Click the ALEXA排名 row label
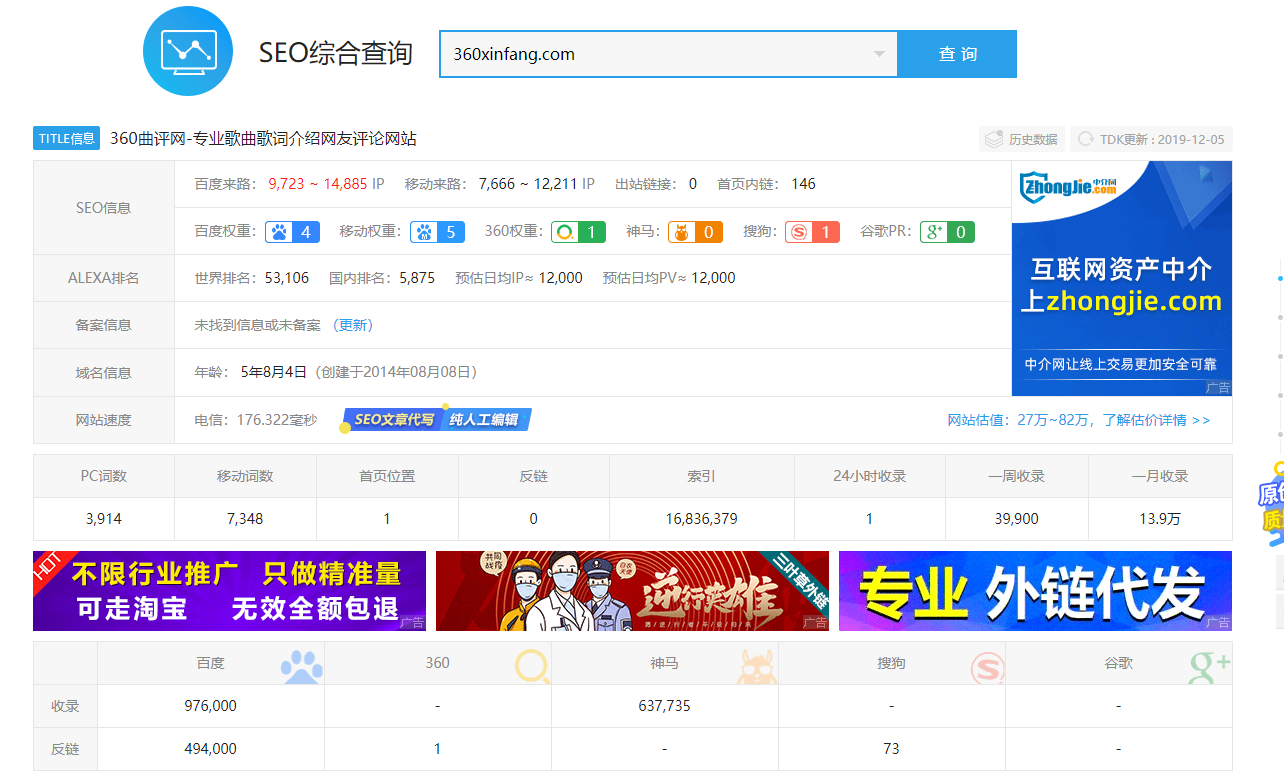 click(x=104, y=278)
